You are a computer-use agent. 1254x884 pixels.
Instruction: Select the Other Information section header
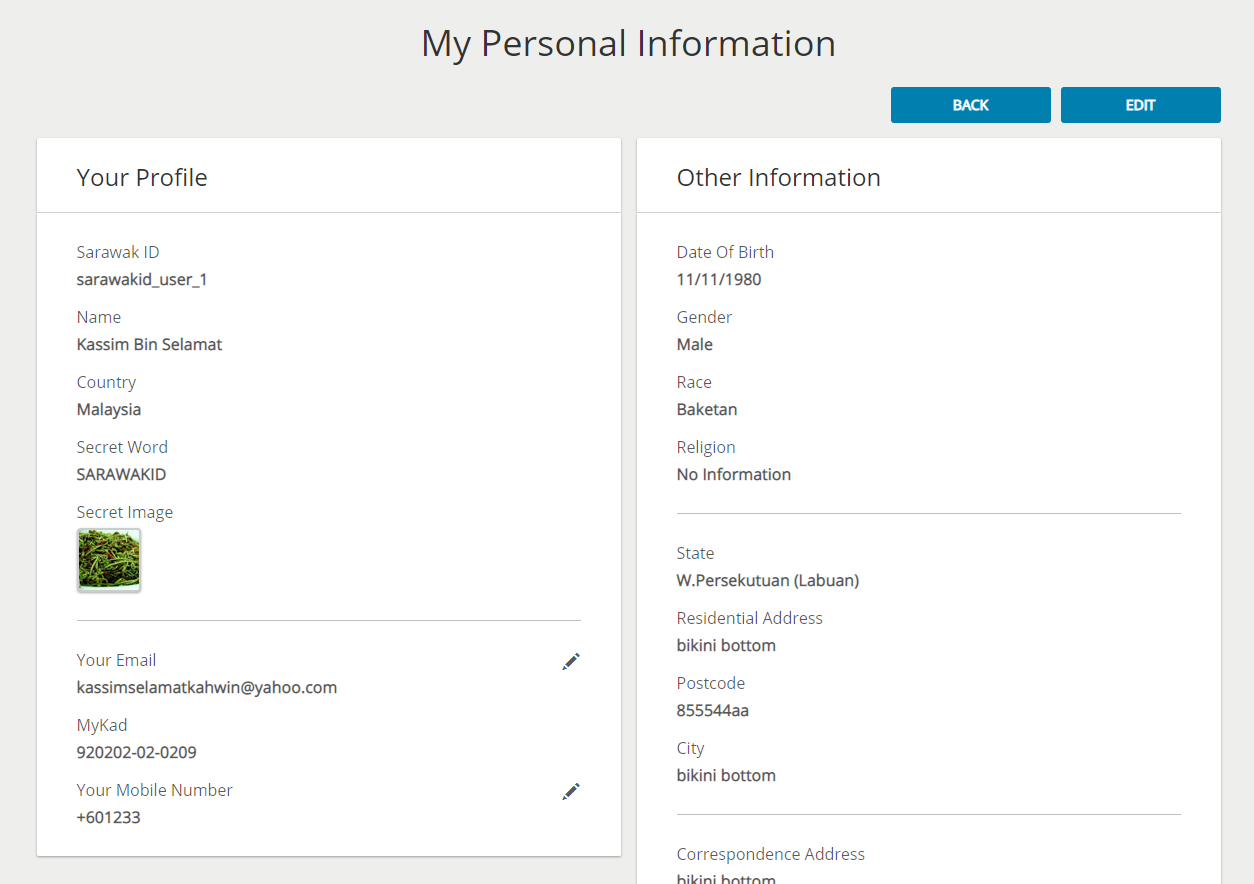778,177
